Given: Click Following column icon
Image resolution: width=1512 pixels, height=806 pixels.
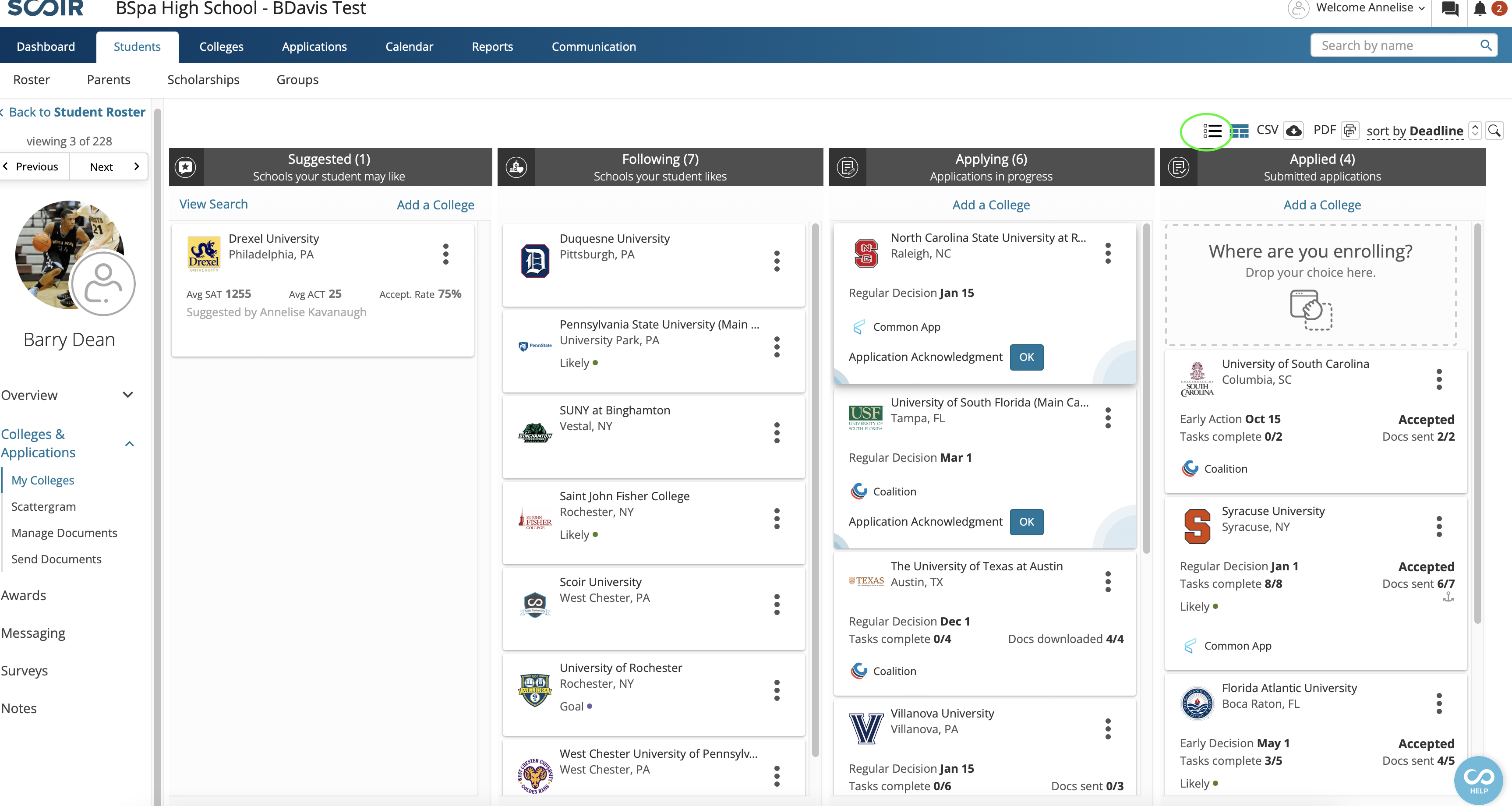Looking at the screenshot, I should click(516, 167).
